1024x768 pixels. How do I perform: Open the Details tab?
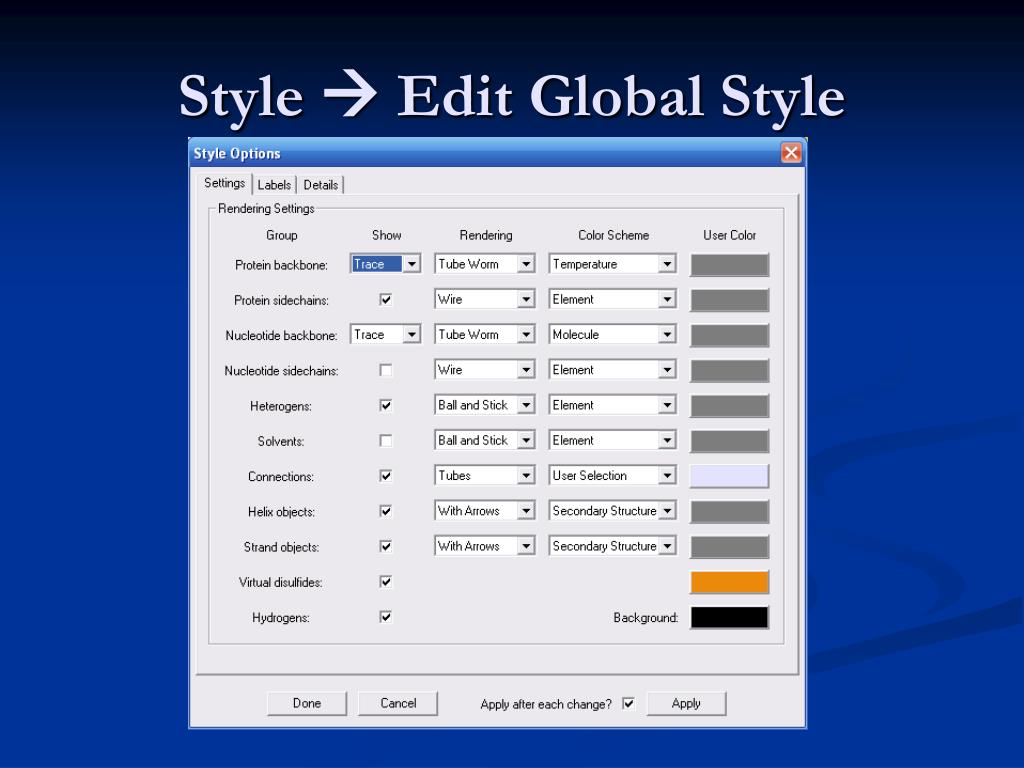321,185
